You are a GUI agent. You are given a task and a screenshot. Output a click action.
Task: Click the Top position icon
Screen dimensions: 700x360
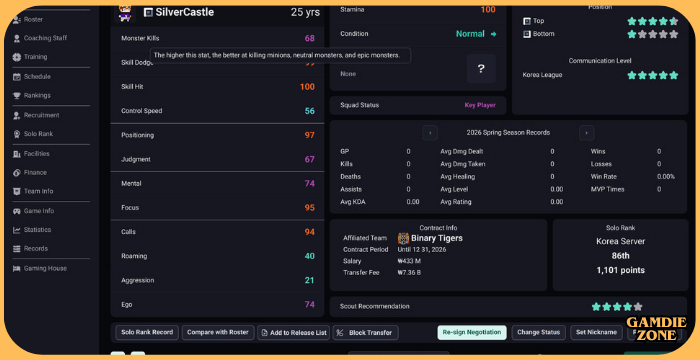[x=527, y=21]
